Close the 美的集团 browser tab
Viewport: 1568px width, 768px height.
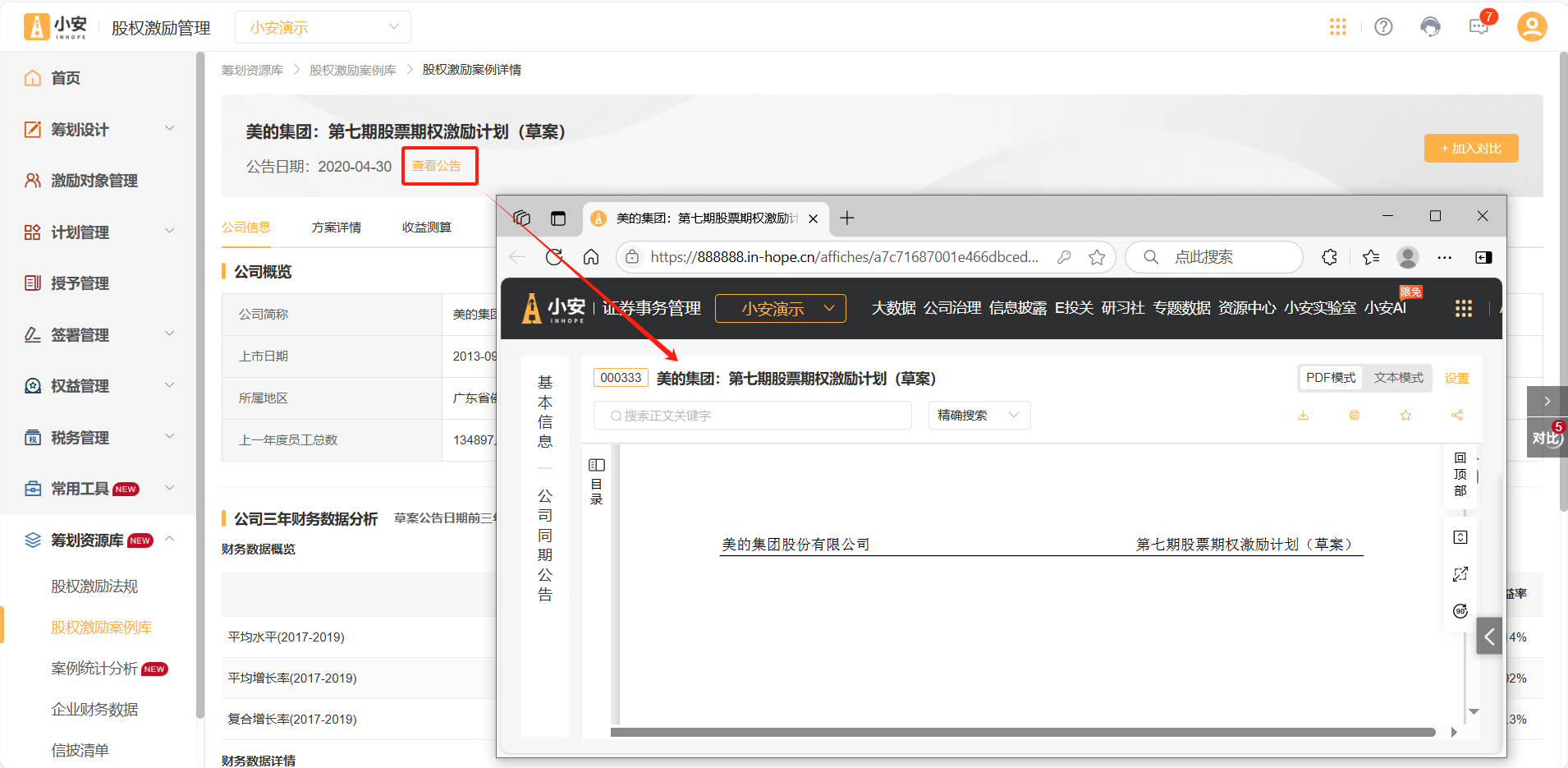813,218
